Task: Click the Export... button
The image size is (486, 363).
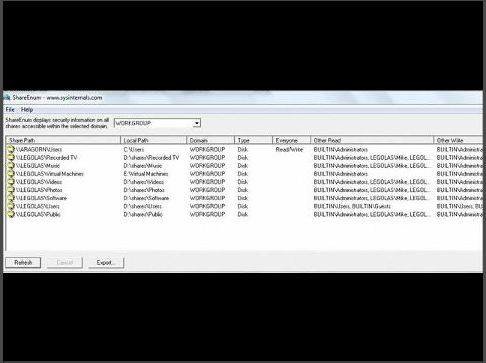Action: (x=106, y=263)
